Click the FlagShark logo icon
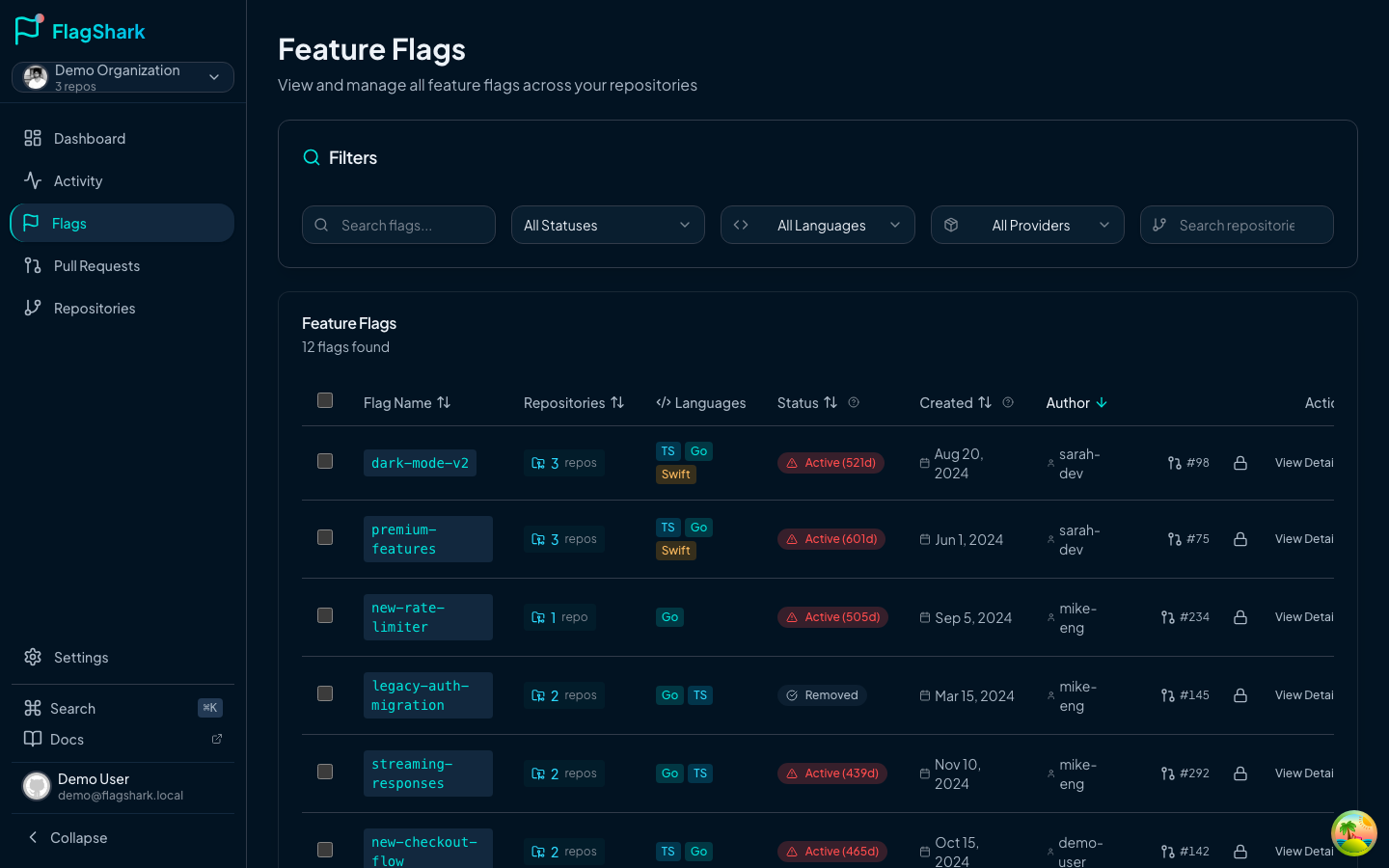 click(x=29, y=30)
